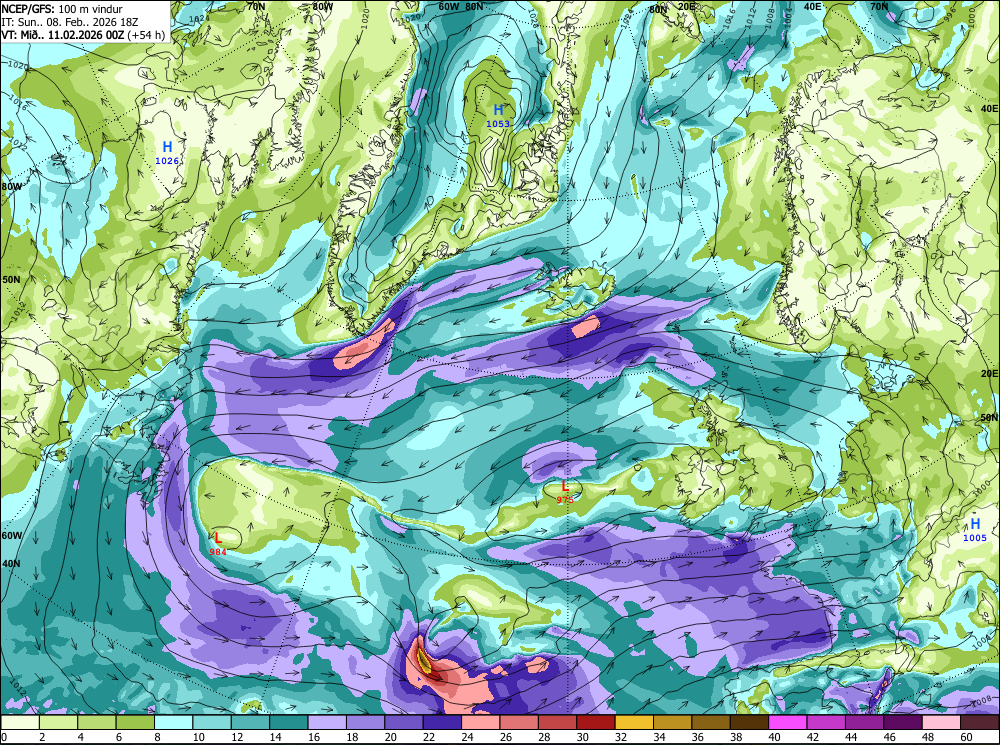Click the legend scale label '36'
The height and width of the screenshot is (745, 1000).
698,737
